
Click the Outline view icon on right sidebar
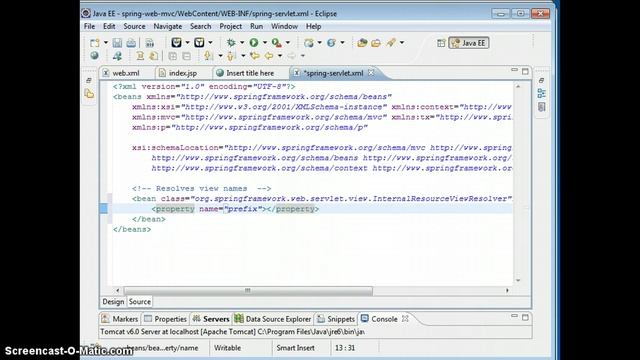(542, 93)
